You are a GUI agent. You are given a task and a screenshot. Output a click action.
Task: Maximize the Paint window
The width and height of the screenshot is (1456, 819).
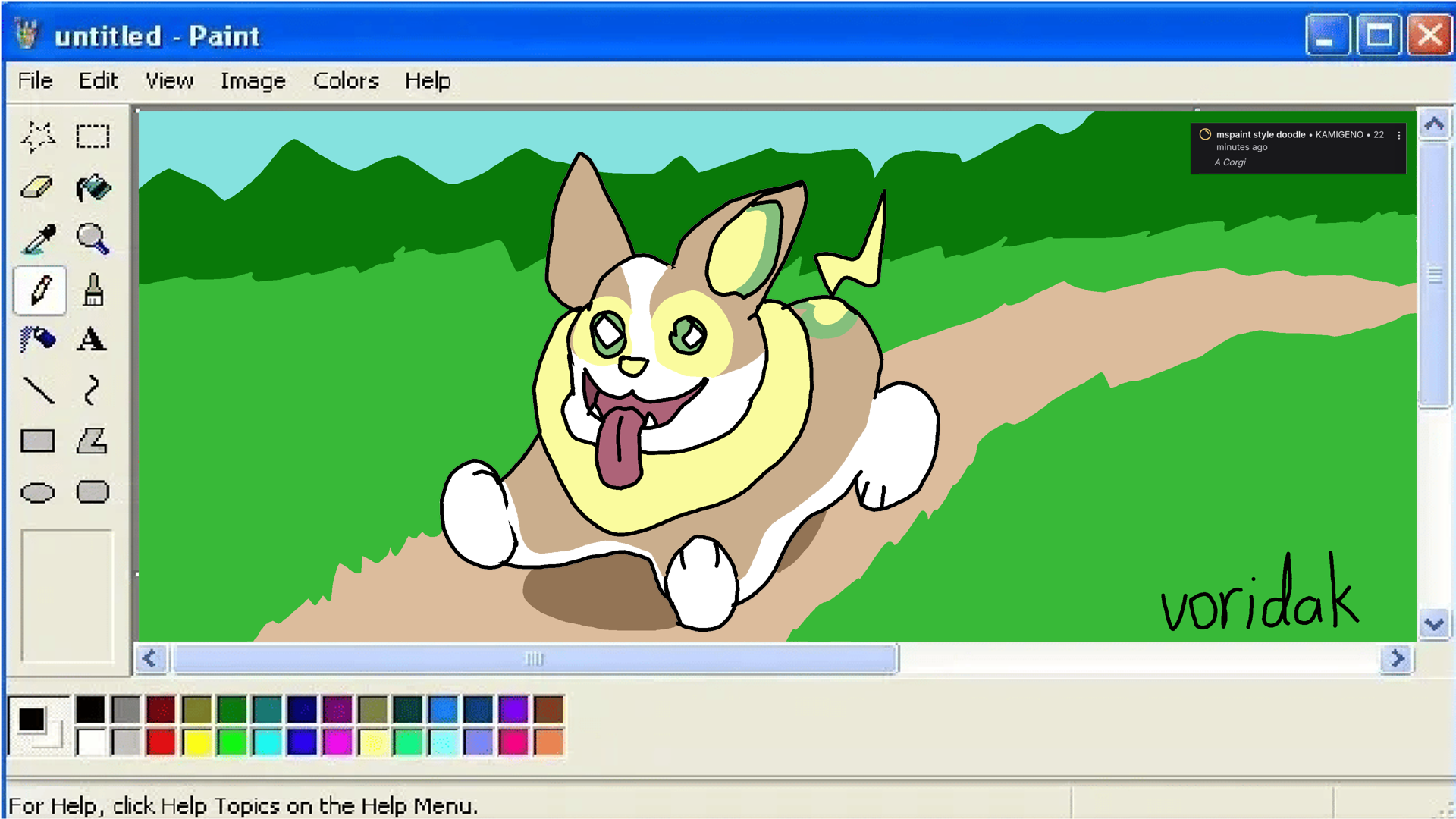pyautogui.click(x=1379, y=35)
